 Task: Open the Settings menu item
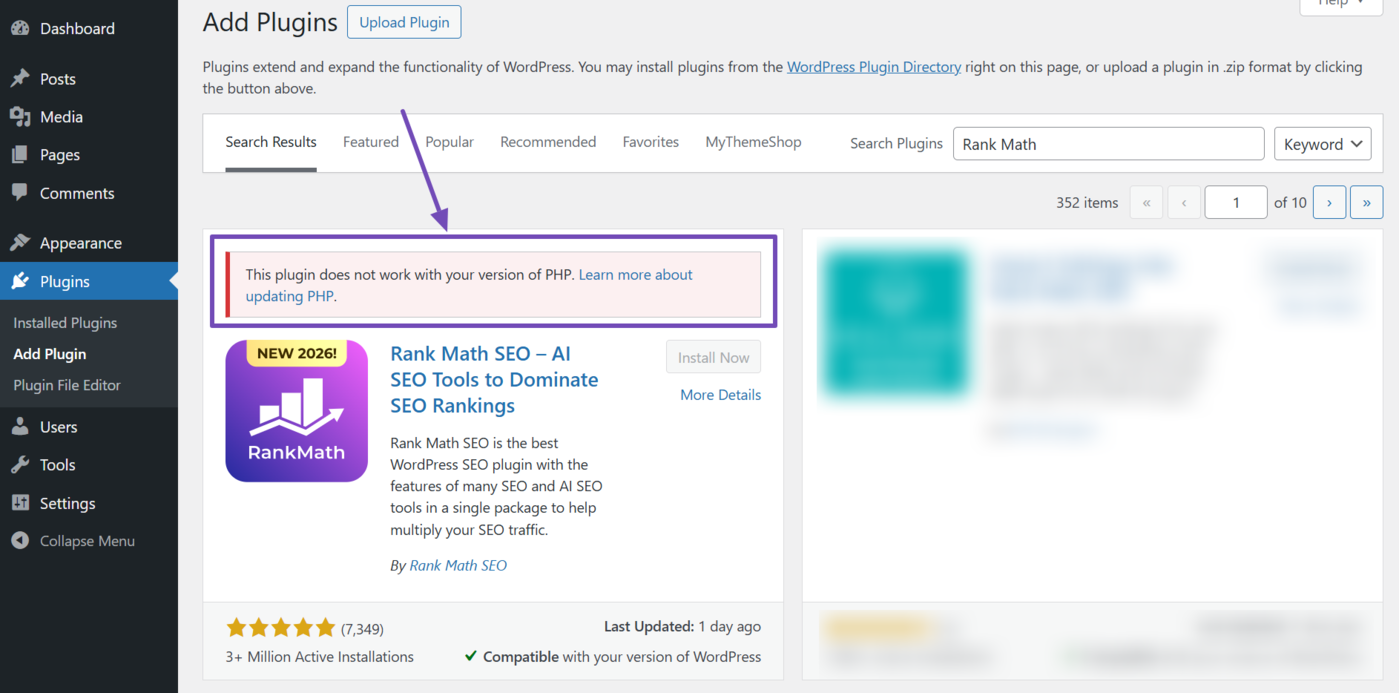coord(89,503)
